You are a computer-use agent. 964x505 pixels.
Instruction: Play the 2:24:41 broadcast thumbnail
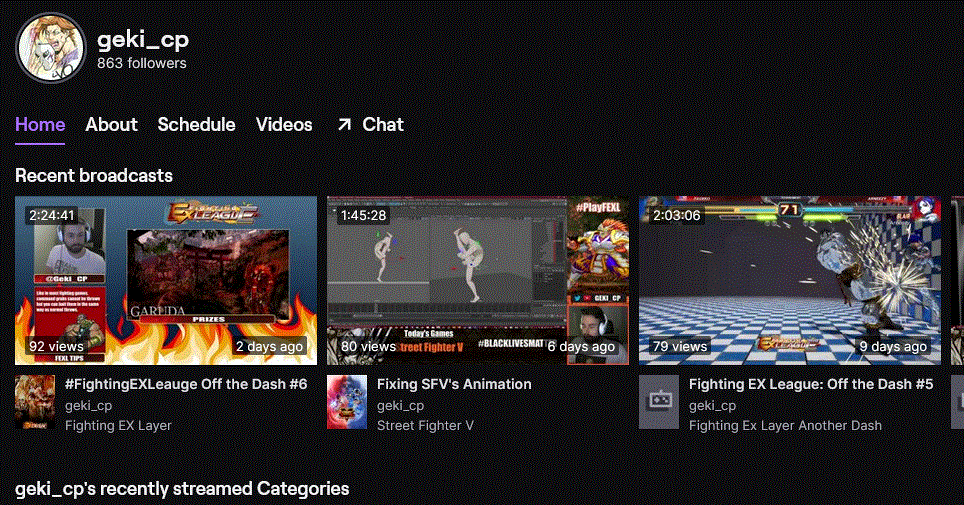[x=166, y=280]
